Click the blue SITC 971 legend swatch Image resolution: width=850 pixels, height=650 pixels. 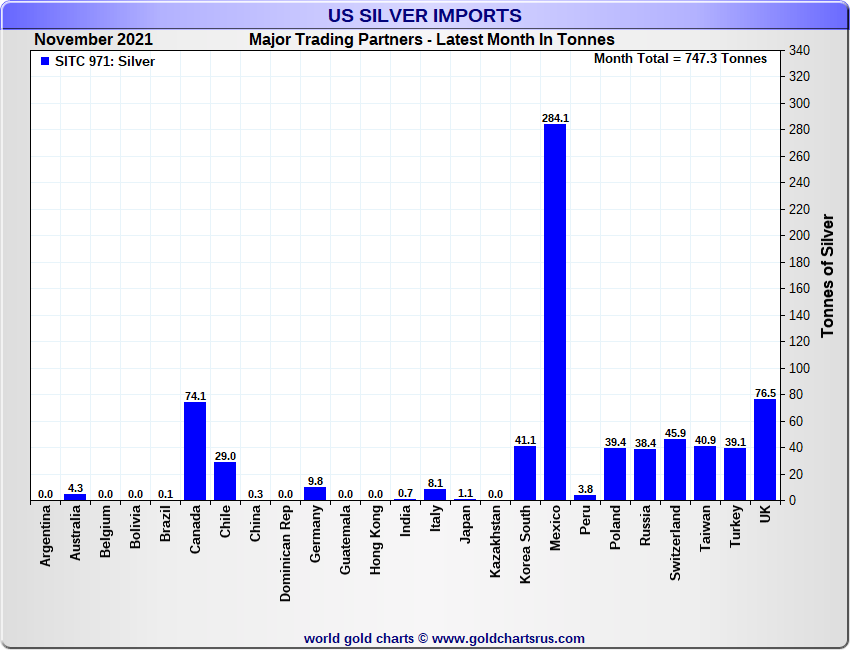click(45, 62)
